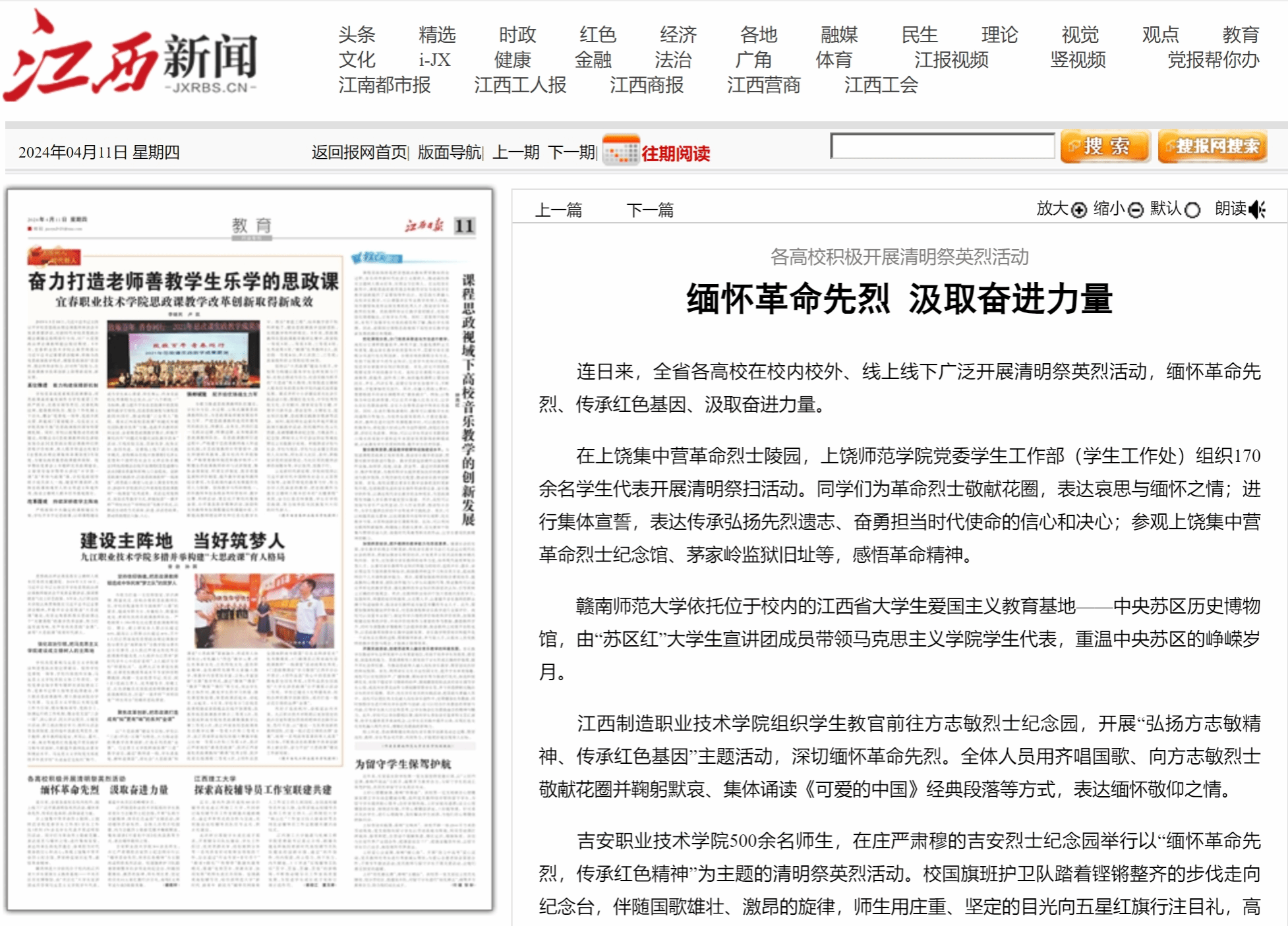This screenshot has width=1288, height=926.
Task: Open the 头条 navigation item
Action: tap(357, 34)
